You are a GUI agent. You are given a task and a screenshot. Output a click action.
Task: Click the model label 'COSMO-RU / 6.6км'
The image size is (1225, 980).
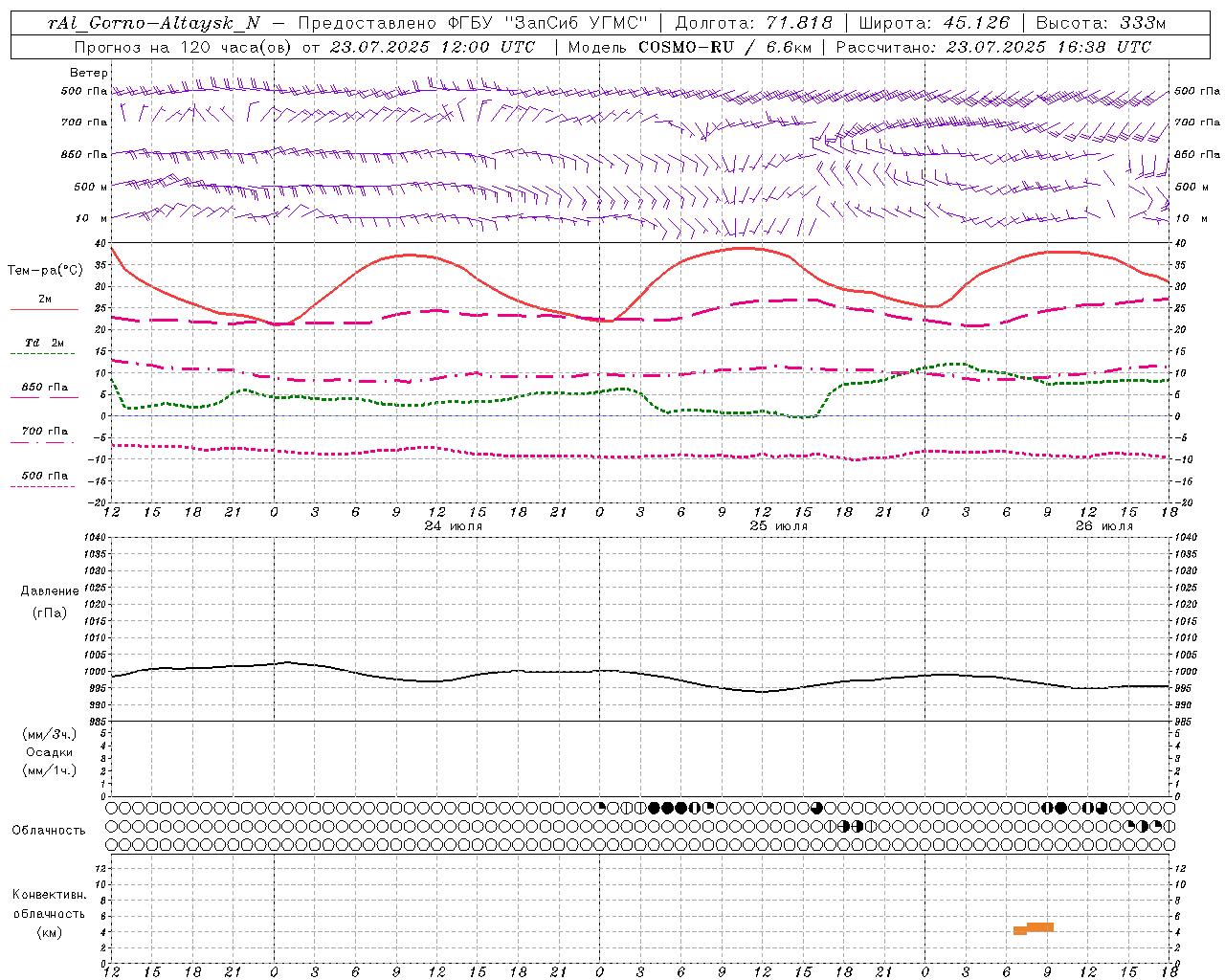tap(724, 47)
